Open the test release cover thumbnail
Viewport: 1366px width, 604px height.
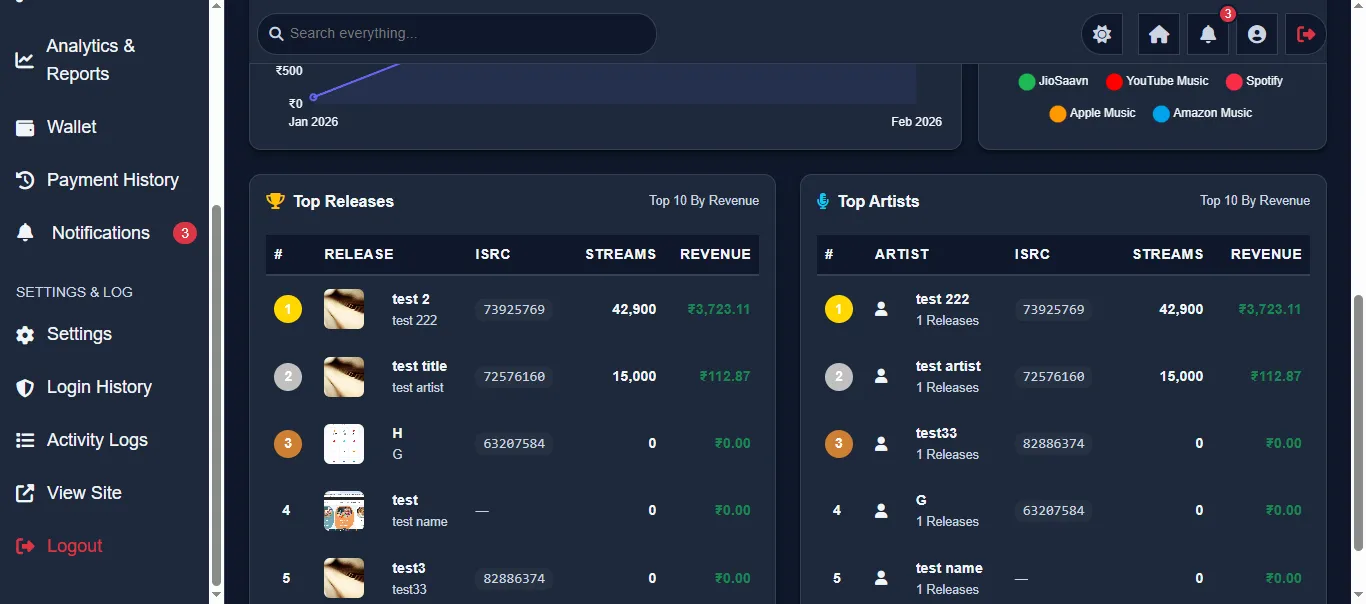344,510
